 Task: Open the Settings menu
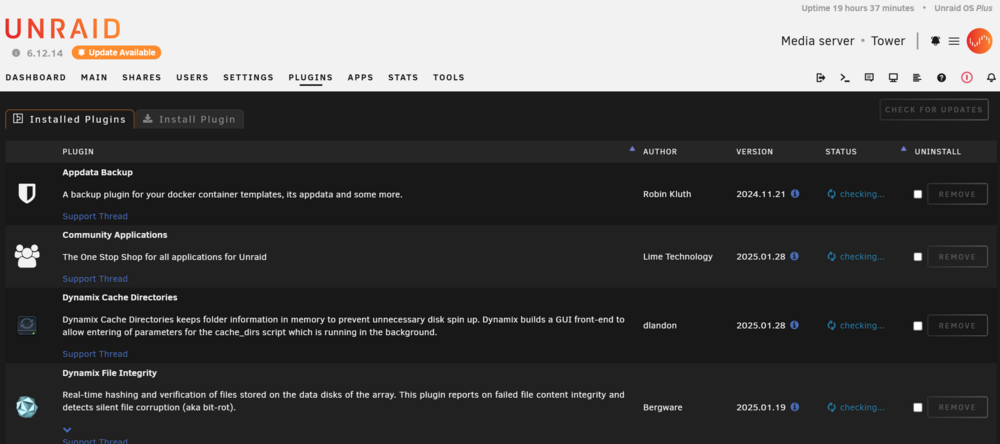point(248,78)
